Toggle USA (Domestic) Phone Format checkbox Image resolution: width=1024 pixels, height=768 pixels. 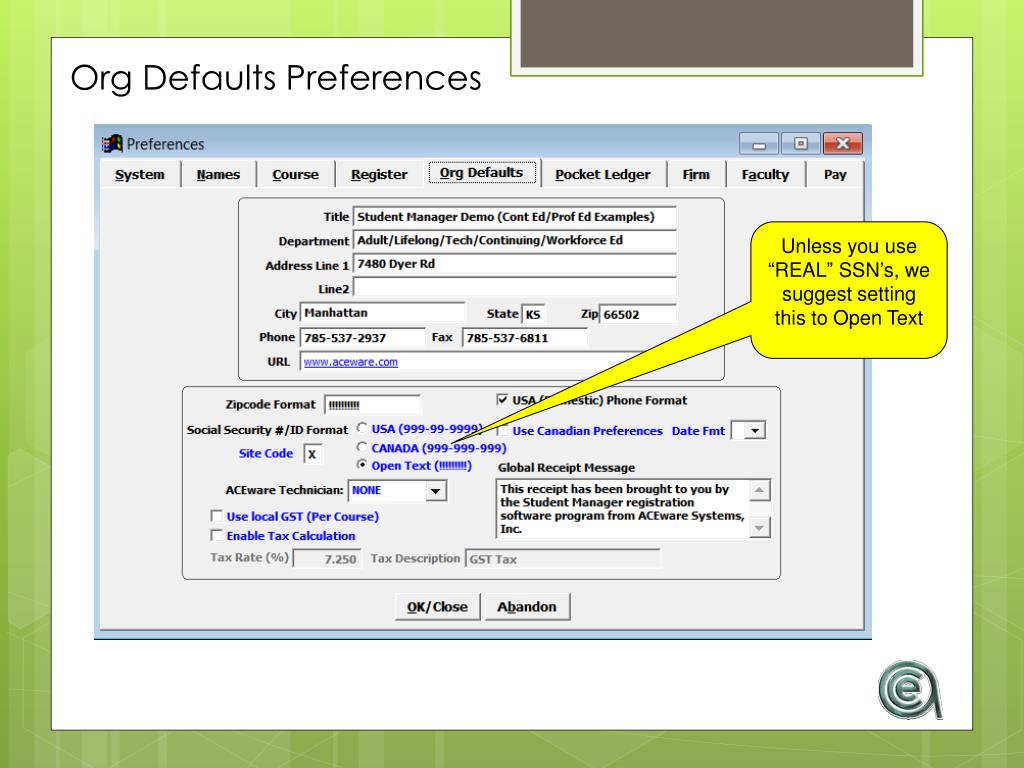click(502, 400)
